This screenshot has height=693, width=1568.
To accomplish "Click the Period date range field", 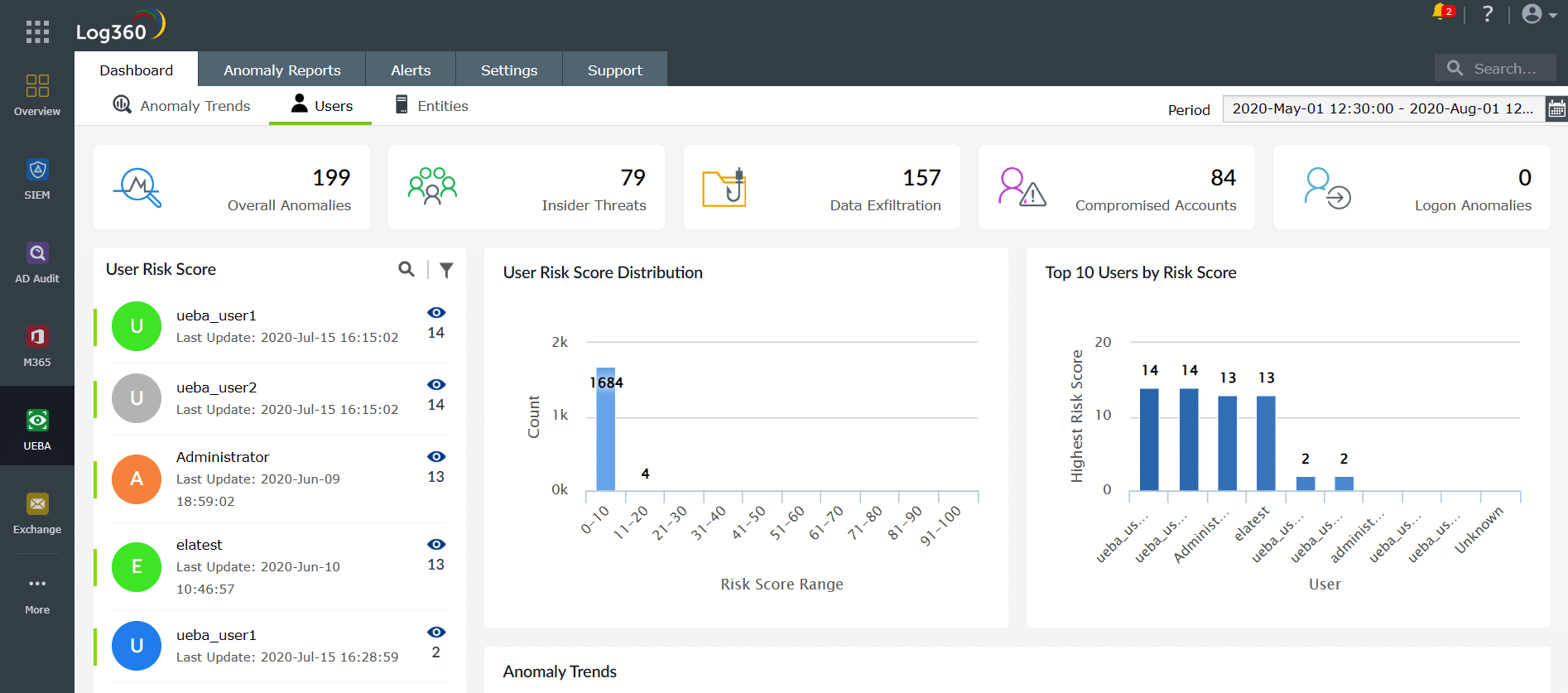I will tap(1383, 109).
